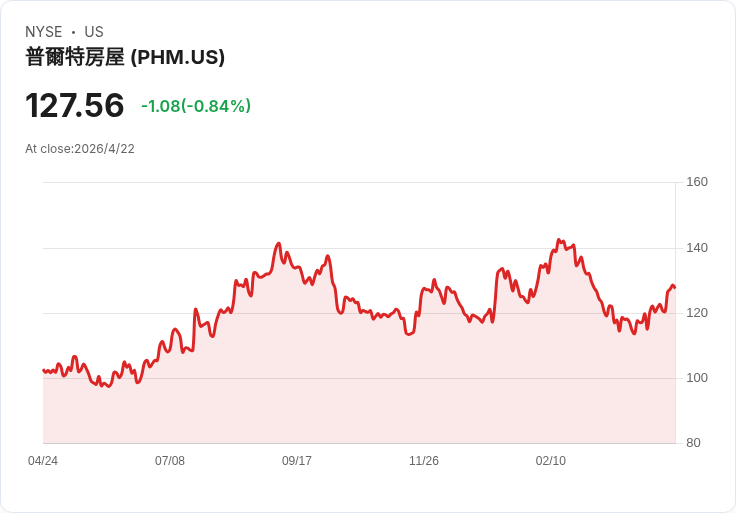Click the 140 y-axis price label
Image resolution: width=736 pixels, height=513 pixels.
(x=697, y=248)
